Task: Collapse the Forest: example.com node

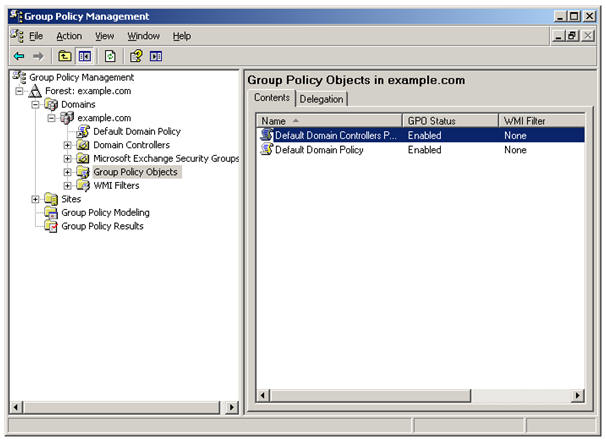Action: 19,91
